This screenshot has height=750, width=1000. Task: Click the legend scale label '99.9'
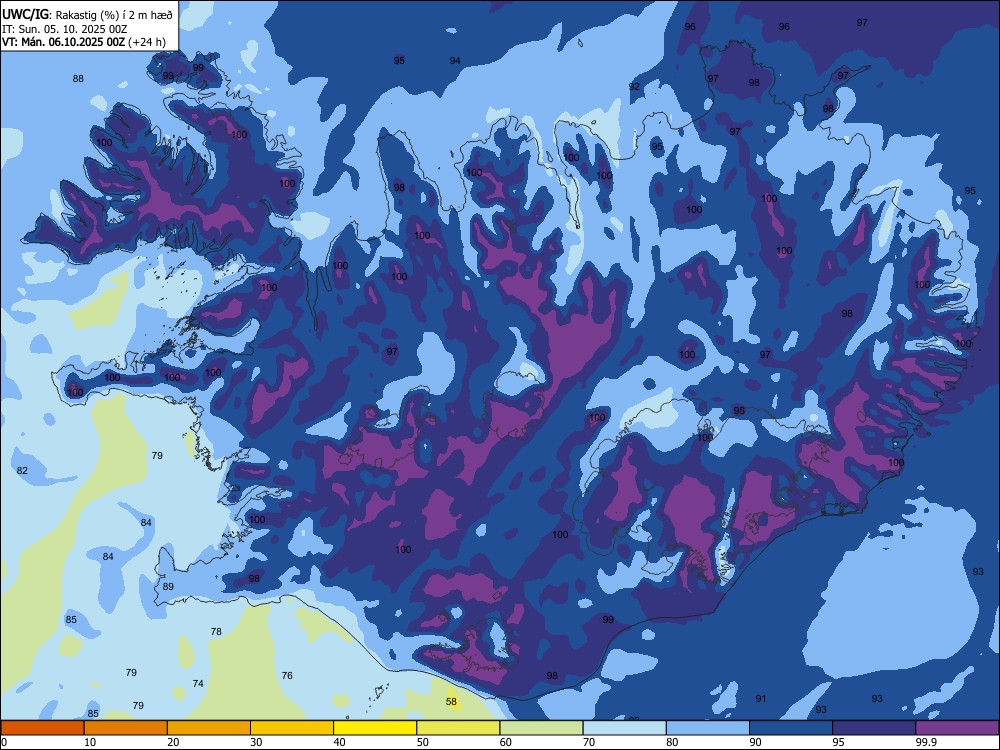[x=925, y=742]
